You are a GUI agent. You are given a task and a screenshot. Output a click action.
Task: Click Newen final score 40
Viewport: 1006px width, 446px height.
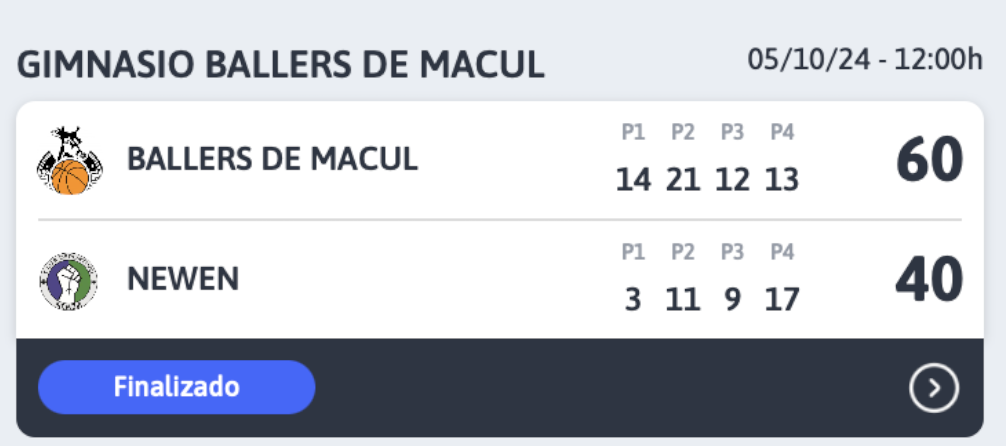coord(930,280)
